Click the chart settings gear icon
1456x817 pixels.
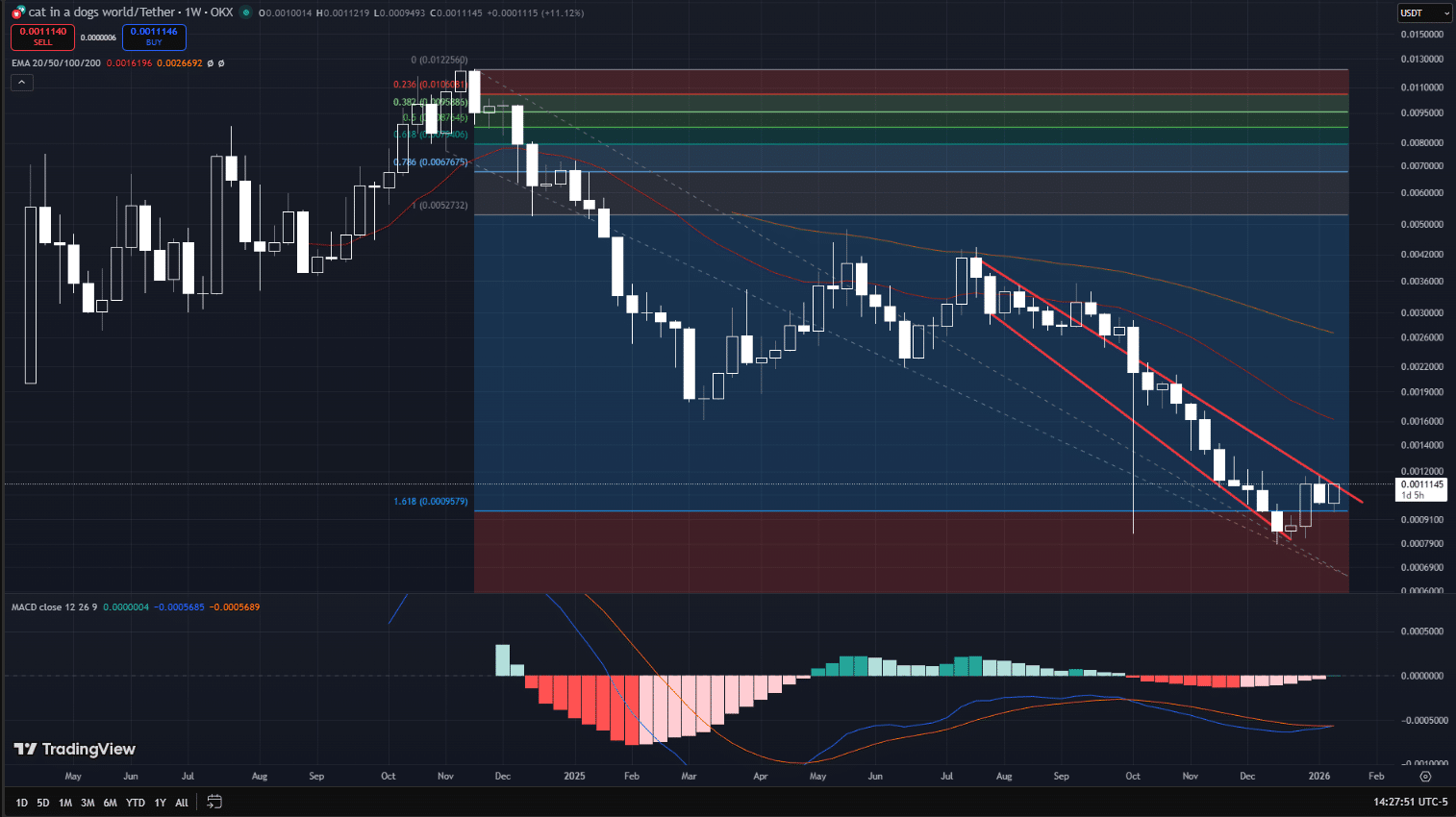[x=1424, y=776]
